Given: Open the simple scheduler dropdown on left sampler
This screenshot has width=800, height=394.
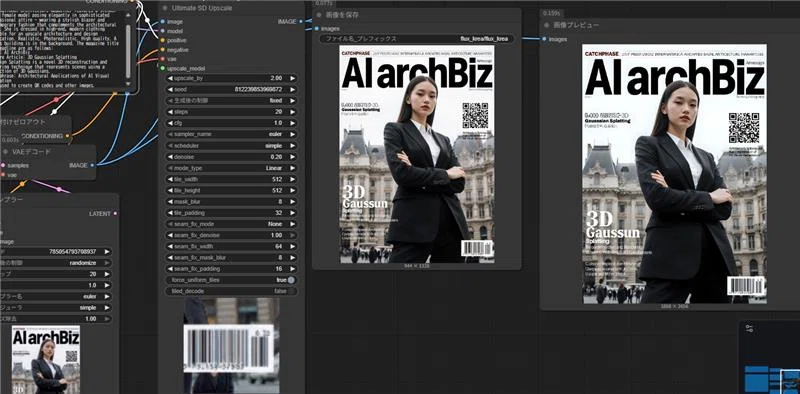Looking at the screenshot, I should pos(56,308).
